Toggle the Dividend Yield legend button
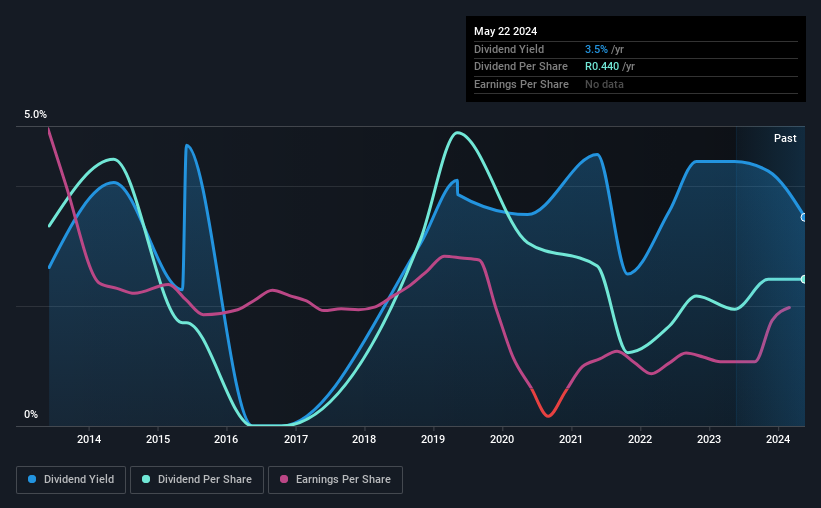The width and height of the screenshot is (821, 508). tap(71, 480)
